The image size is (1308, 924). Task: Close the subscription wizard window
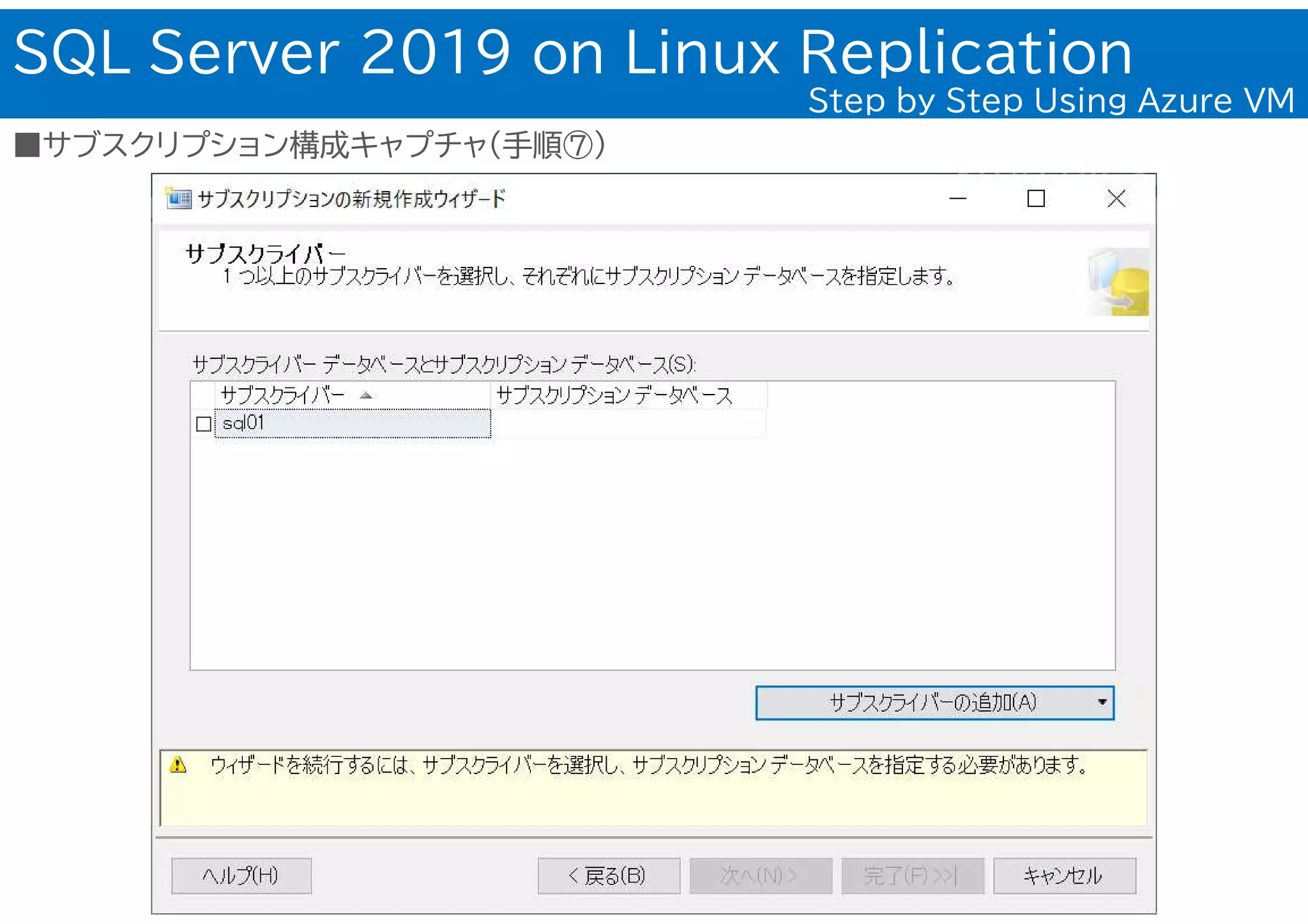[1116, 199]
